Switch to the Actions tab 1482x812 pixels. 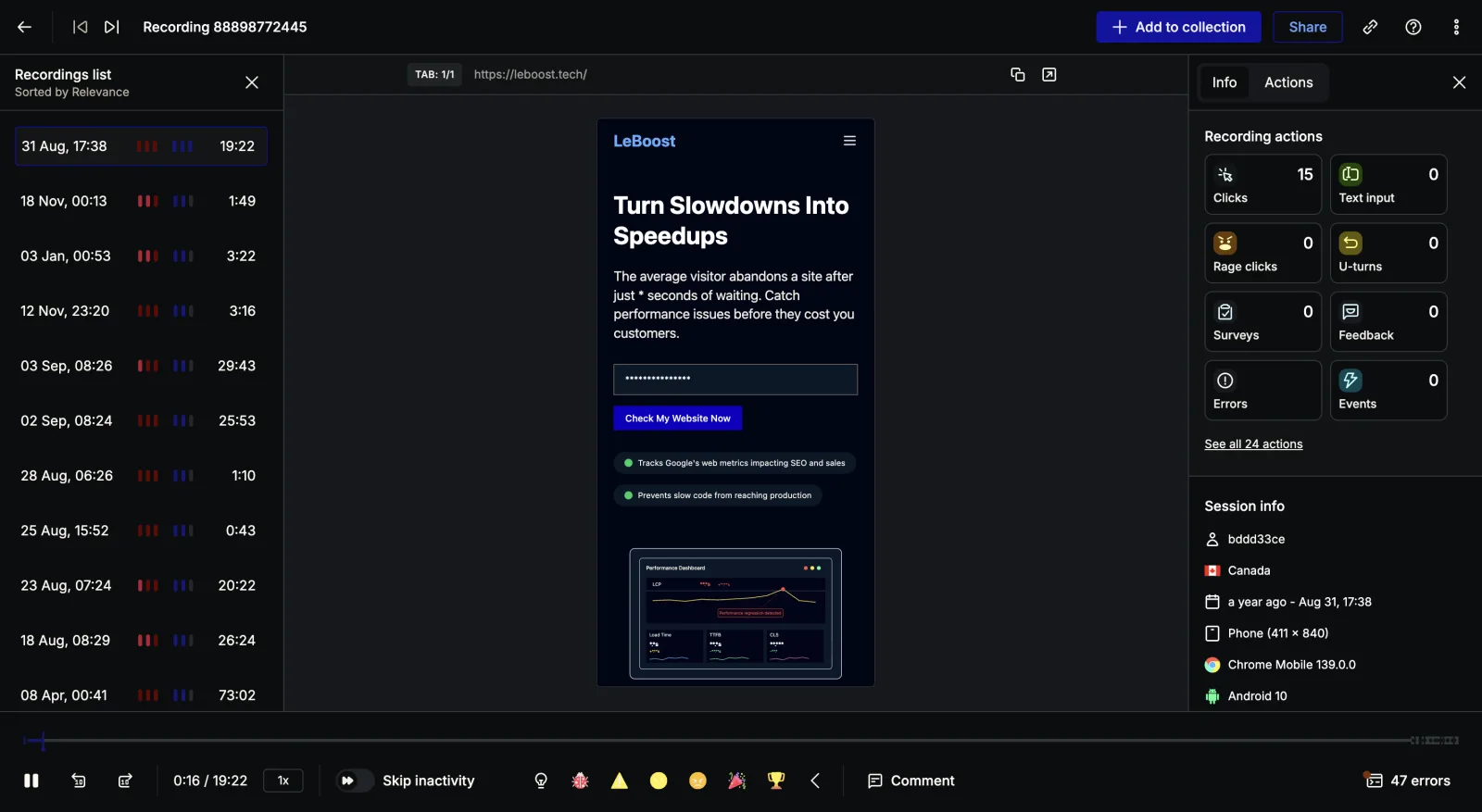click(1288, 82)
